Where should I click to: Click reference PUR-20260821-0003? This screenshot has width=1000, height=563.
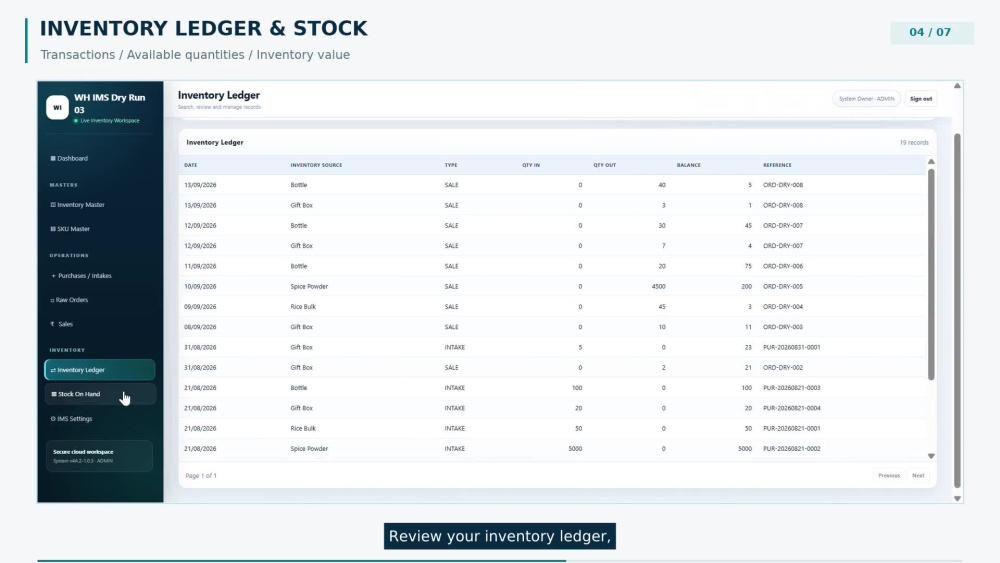point(791,388)
